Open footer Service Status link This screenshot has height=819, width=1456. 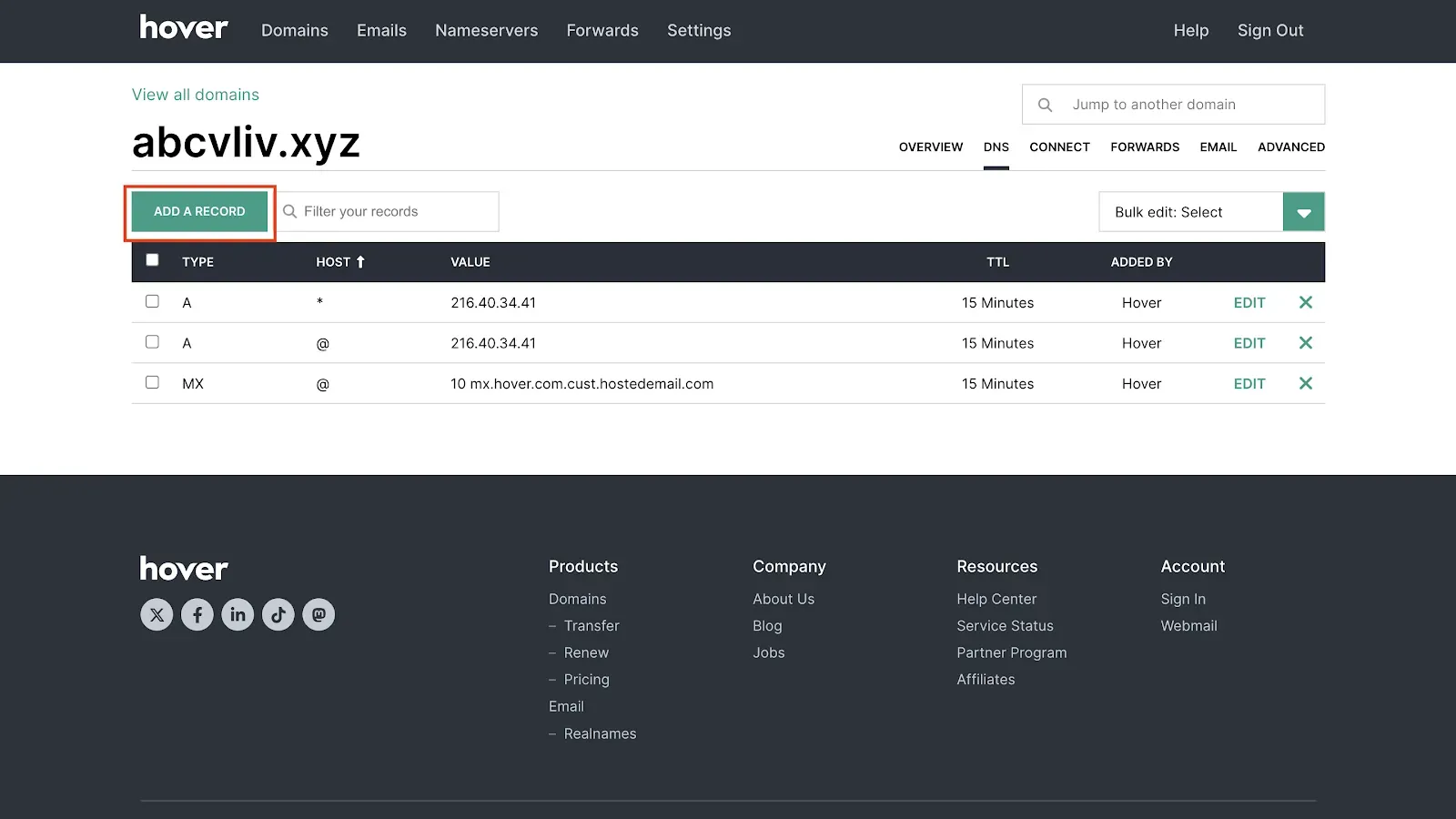(1005, 626)
